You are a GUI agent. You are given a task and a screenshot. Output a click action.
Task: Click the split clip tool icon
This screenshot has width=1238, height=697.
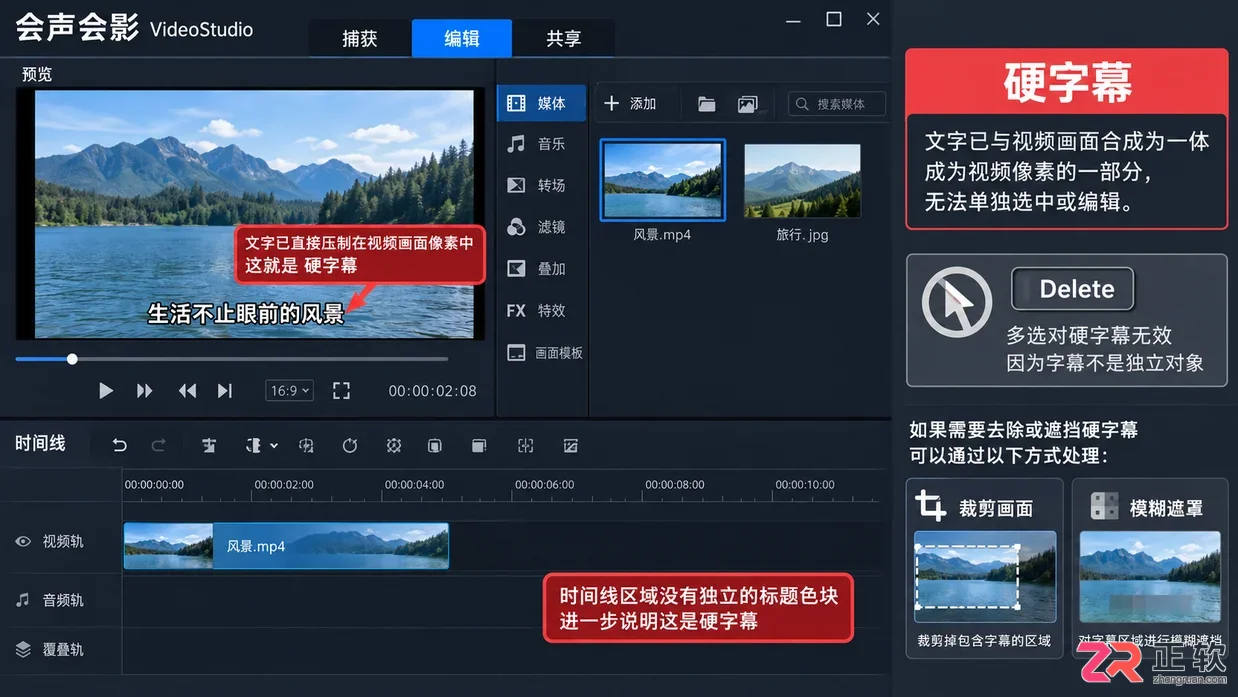click(254, 446)
